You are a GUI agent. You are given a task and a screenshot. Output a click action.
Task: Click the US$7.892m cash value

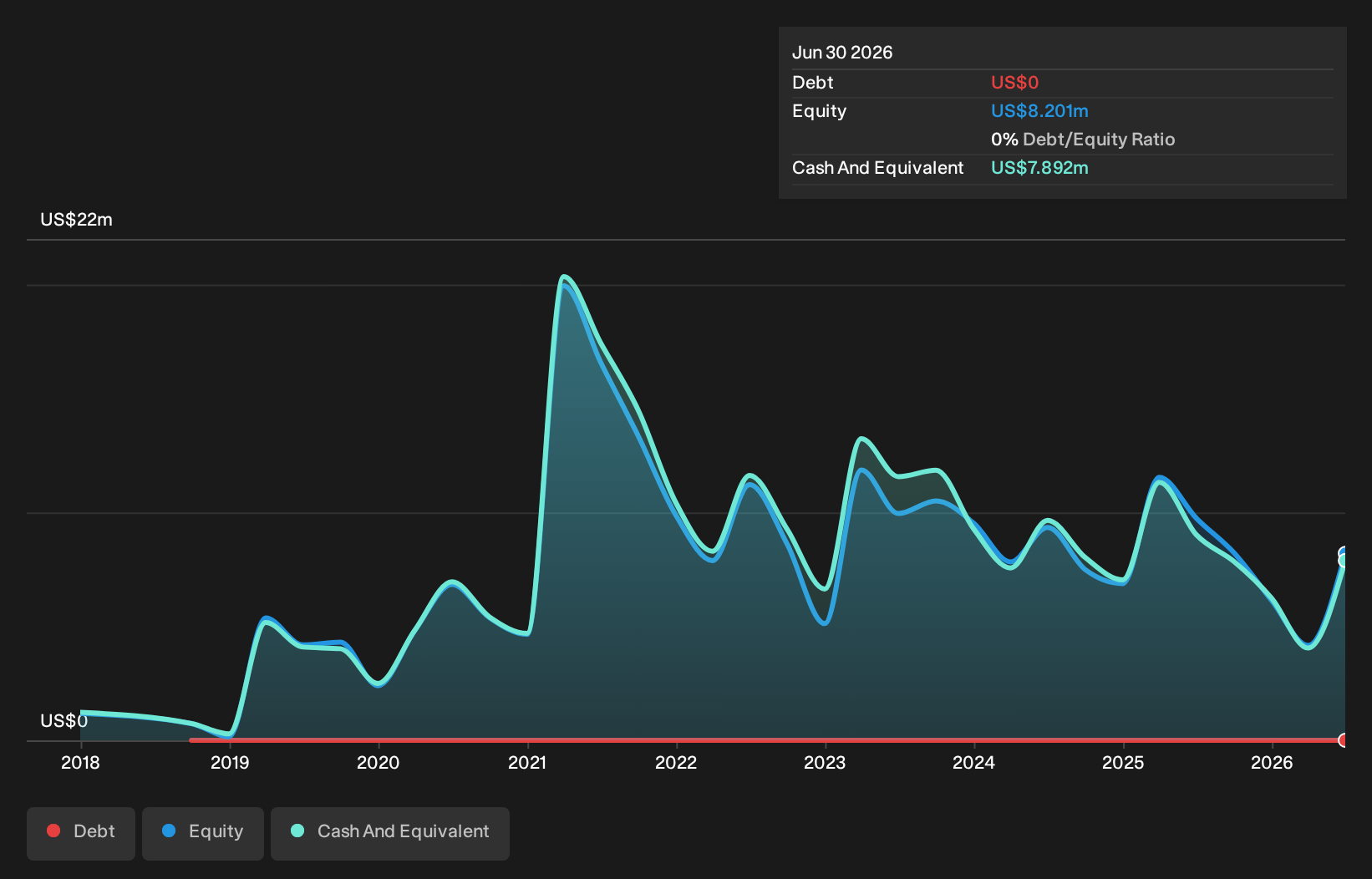coord(1039,168)
